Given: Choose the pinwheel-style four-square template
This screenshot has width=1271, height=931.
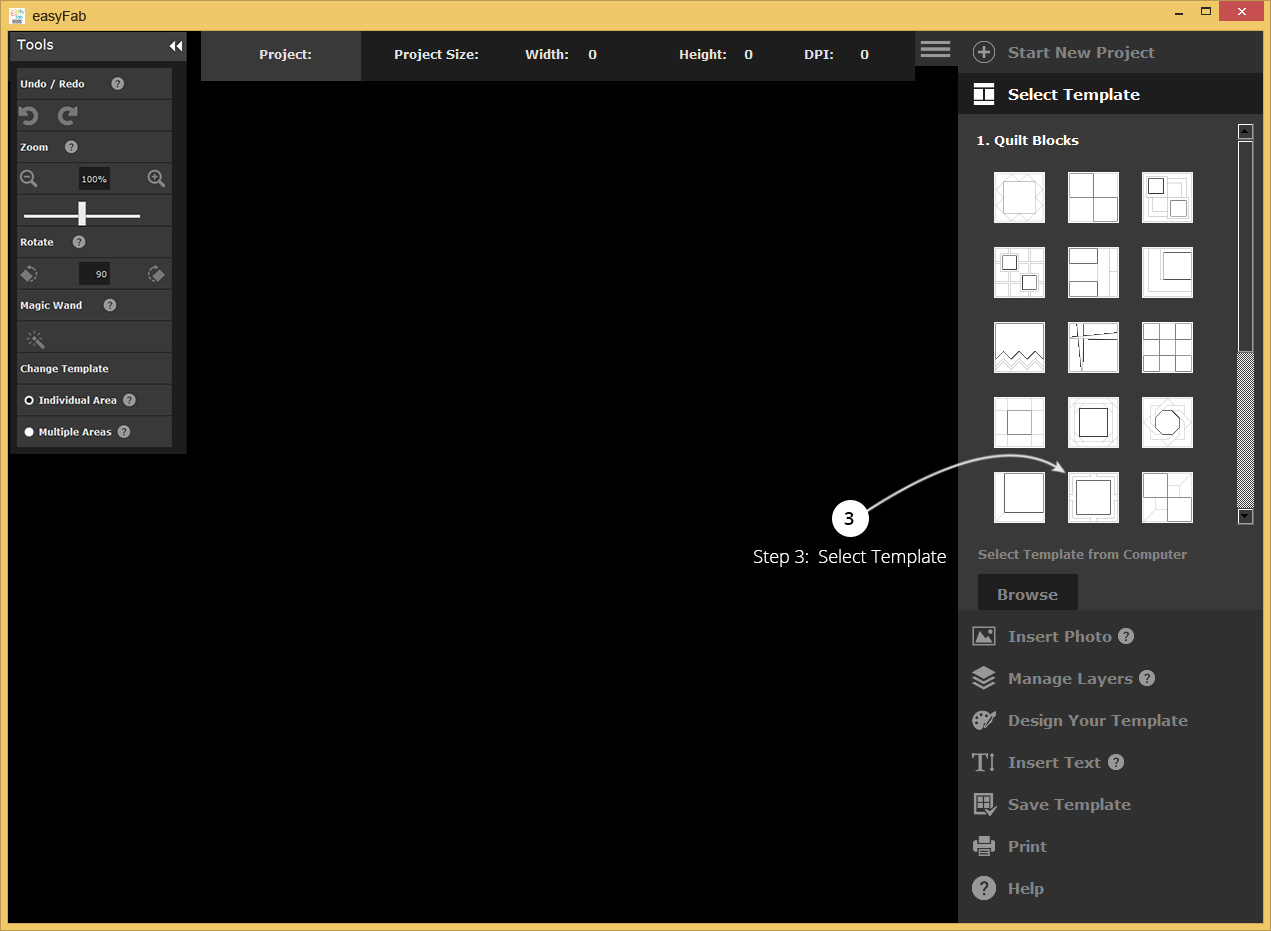Looking at the screenshot, I should [x=1167, y=497].
